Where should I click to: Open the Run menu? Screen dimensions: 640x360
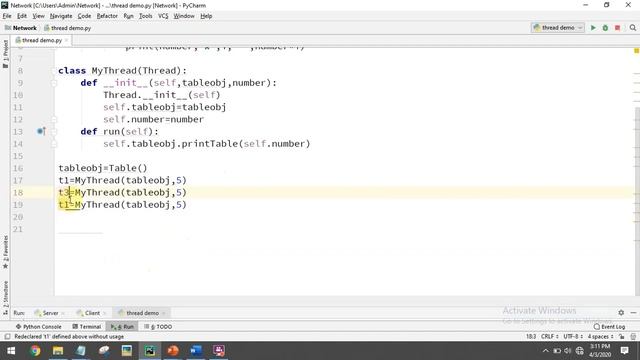point(128,16)
